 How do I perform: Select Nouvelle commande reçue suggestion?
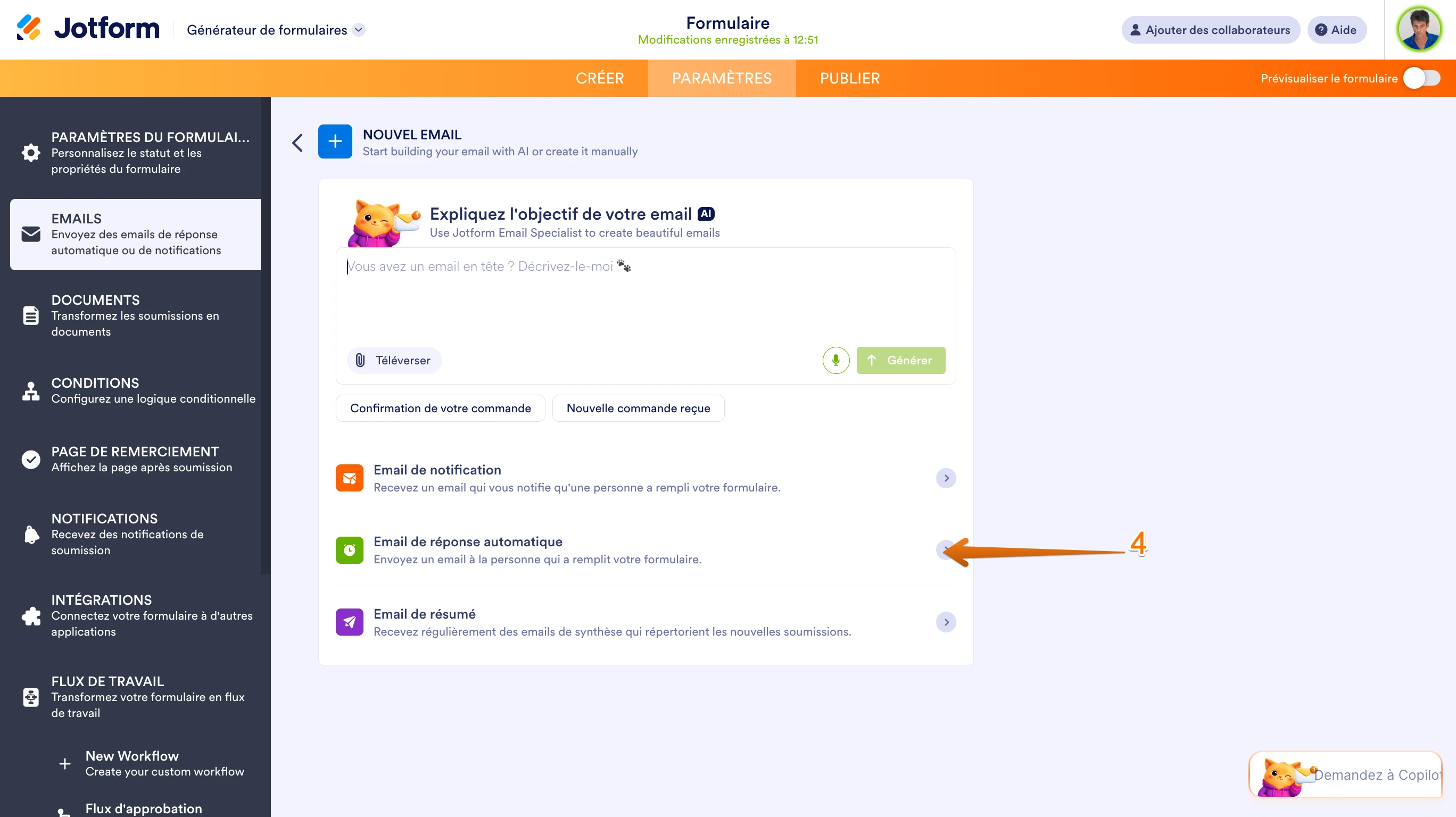point(638,408)
